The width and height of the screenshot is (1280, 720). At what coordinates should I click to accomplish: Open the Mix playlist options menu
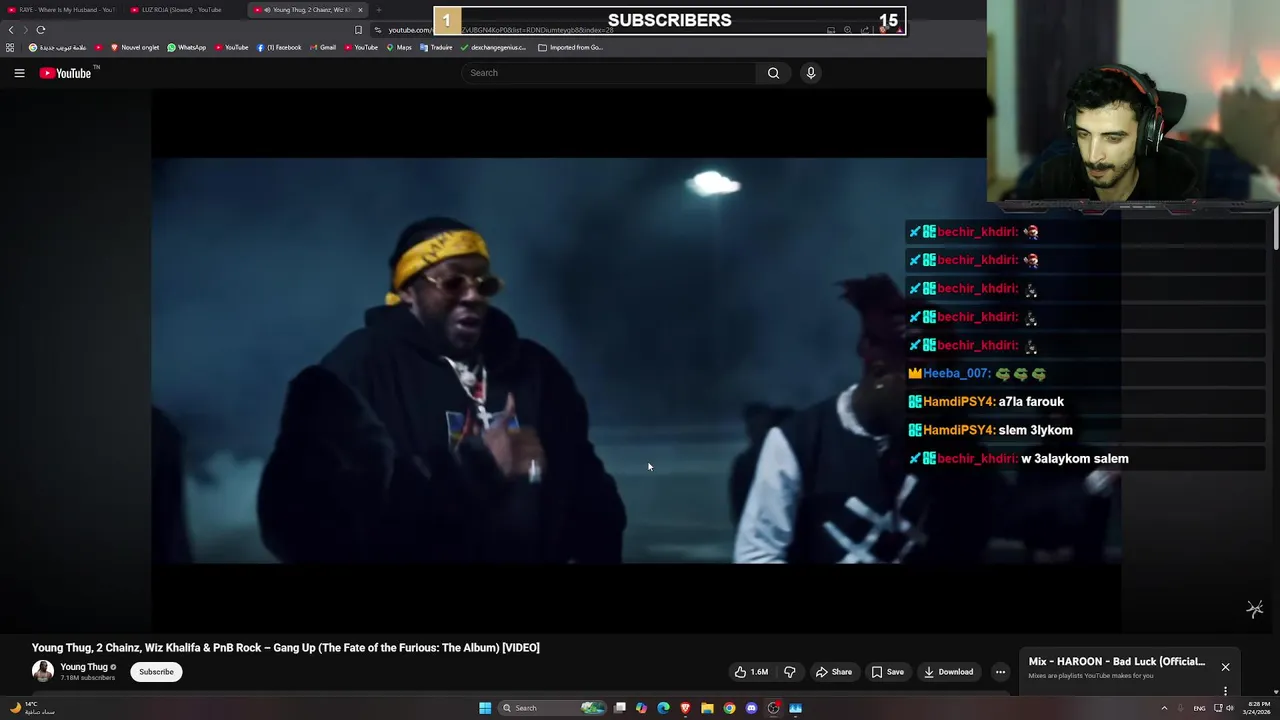point(1225,690)
